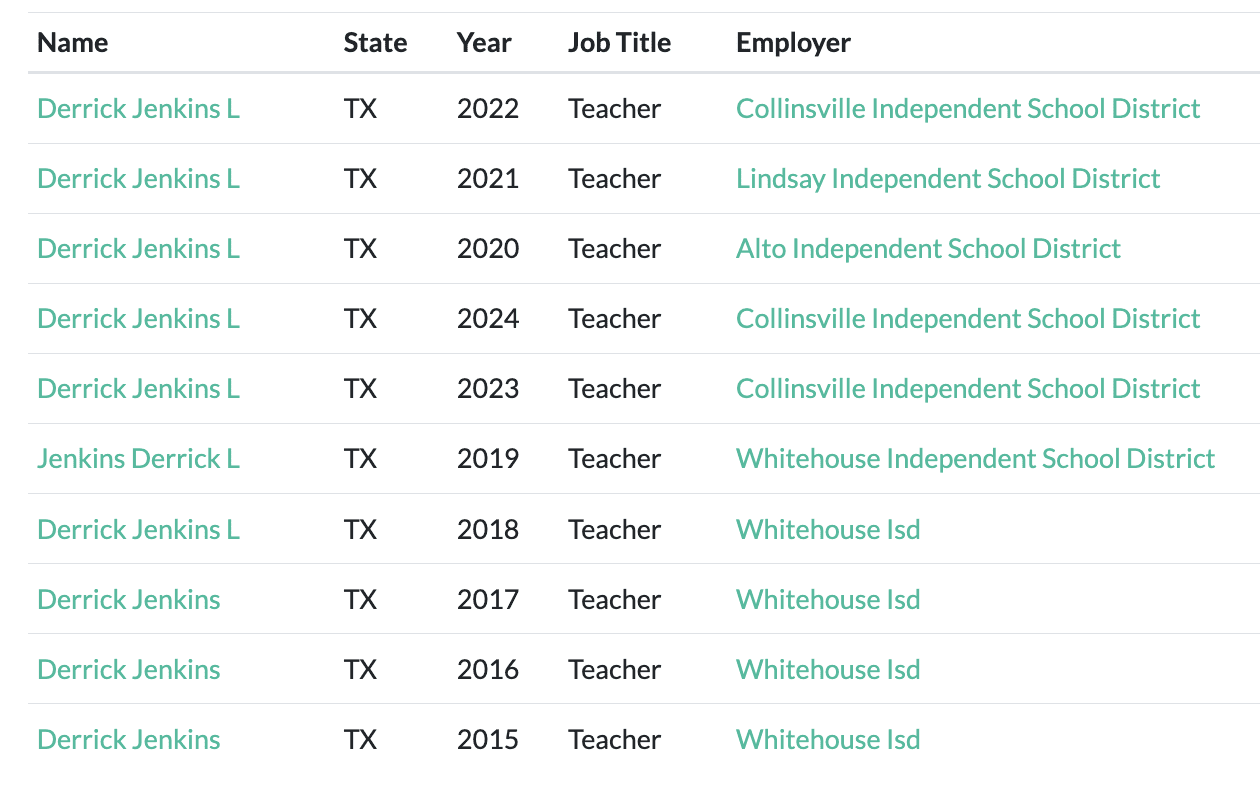This screenshot has width=1260, height=790.
Task: Open Derrick Jenkins L 2023 name link
Action: tap(138, 388)
